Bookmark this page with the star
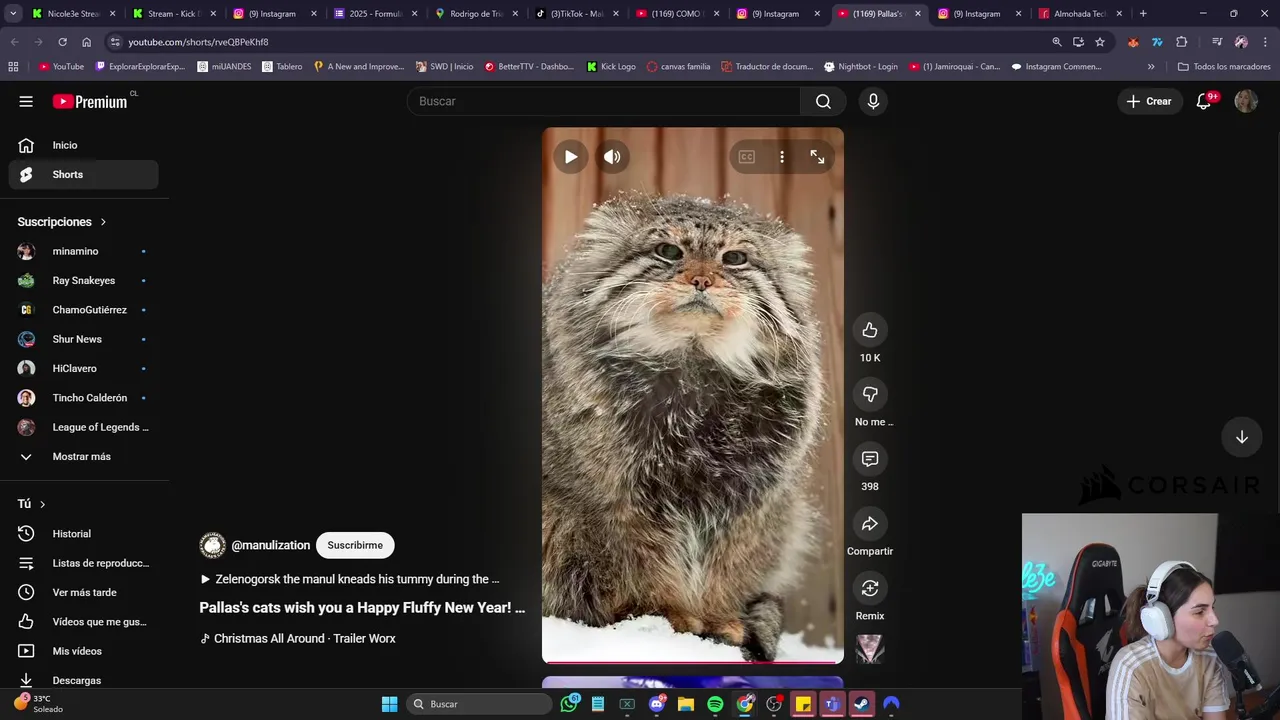 point(1100,42)
